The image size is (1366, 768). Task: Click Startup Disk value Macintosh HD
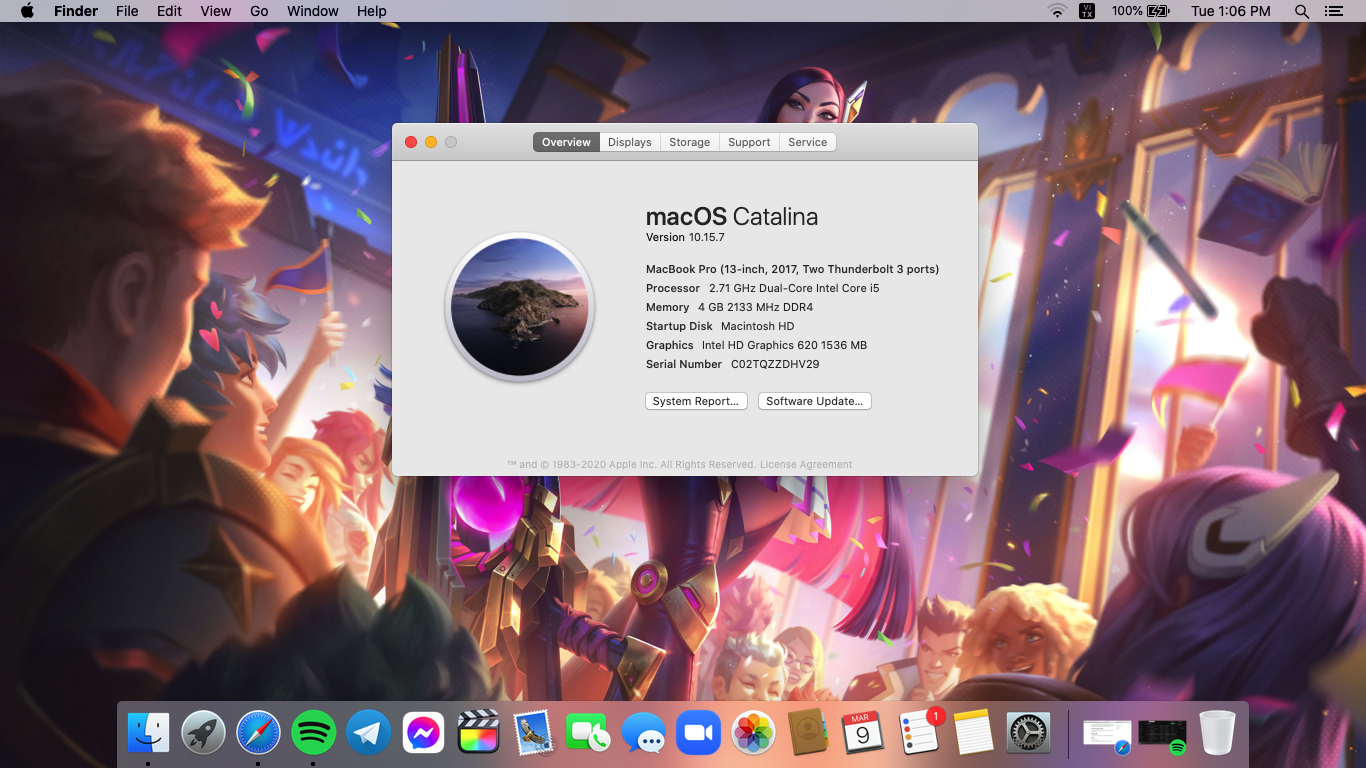tap(757, 326)
